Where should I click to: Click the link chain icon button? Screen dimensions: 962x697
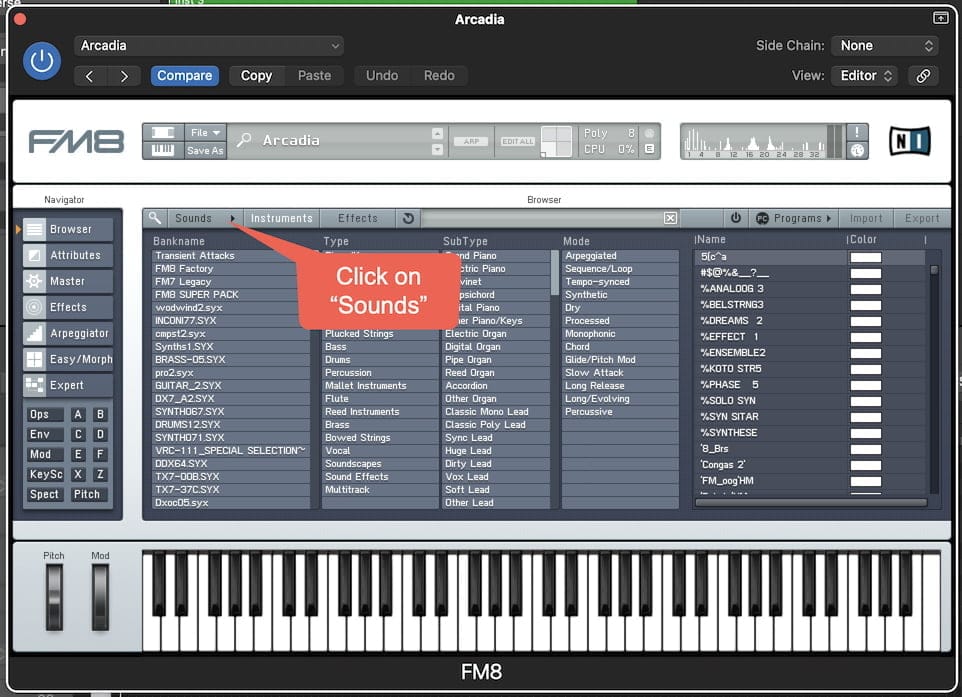click(x=923, y=76)
